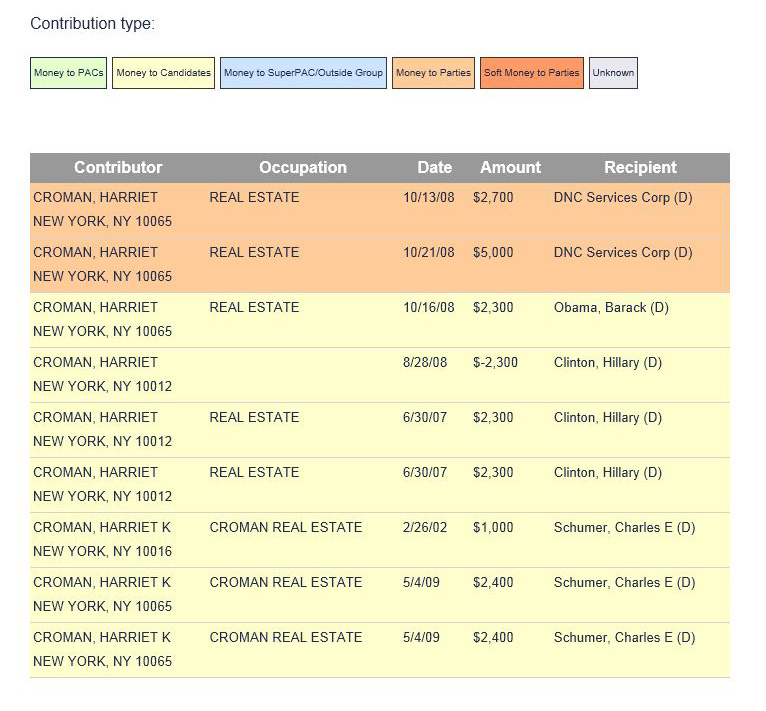This screenshot has width=766, height=711.
Task: Open Clinton, Hillary recipient in $-2,300 row
Action: 608,363
